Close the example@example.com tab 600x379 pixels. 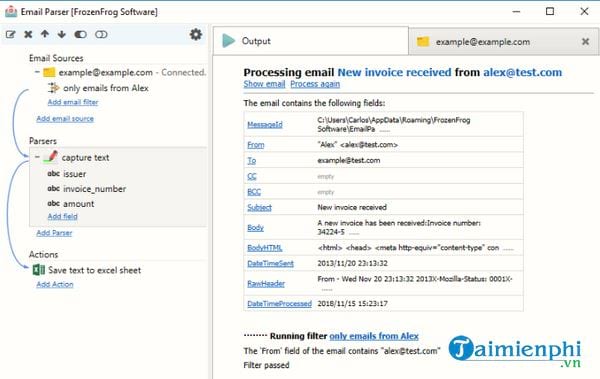(585, 41)
